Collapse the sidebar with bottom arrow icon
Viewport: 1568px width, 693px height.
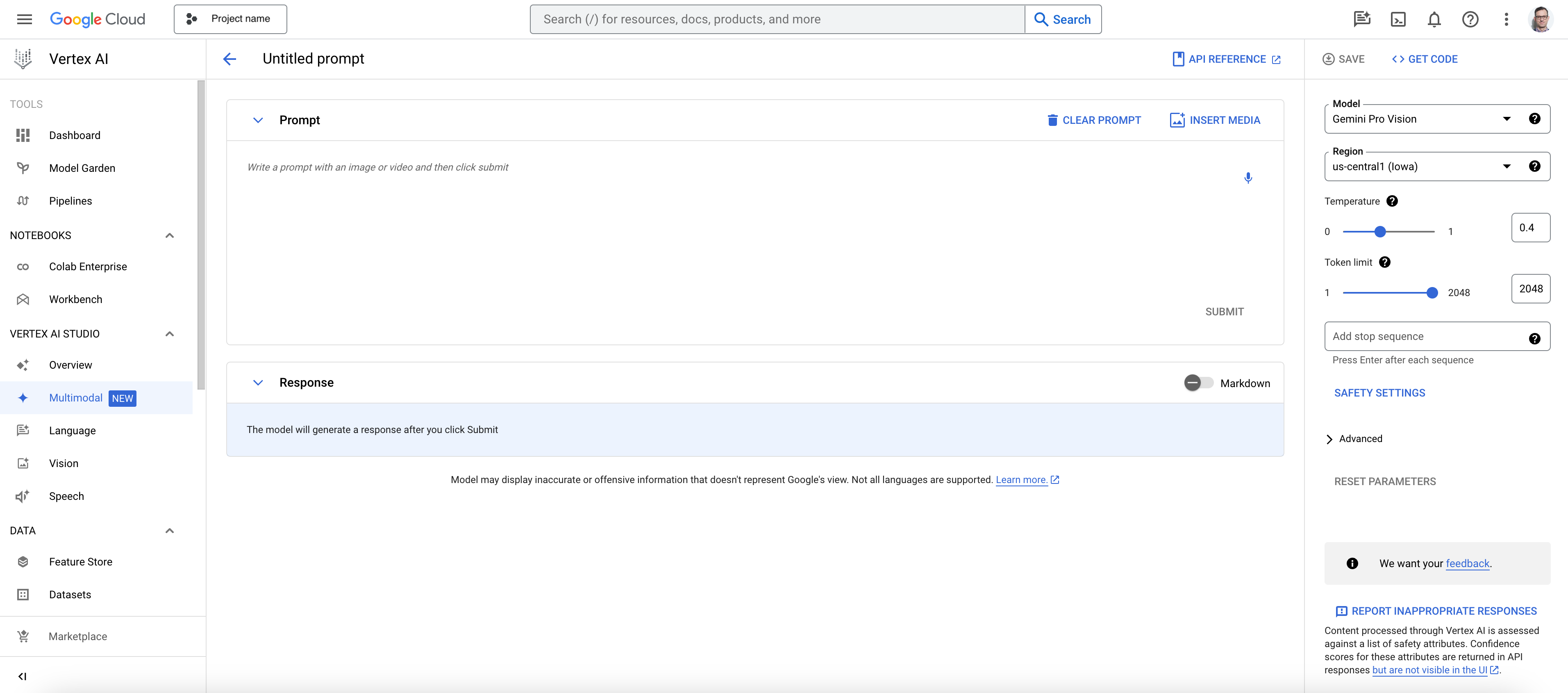pyautogui.click(x=23, y=676)
